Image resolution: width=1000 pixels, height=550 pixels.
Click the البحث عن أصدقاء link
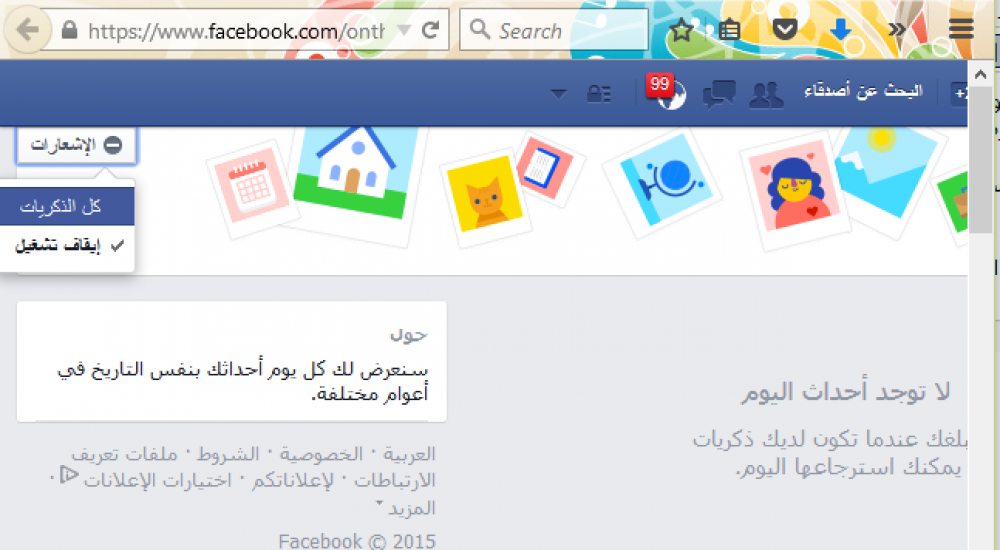(864, 91)
